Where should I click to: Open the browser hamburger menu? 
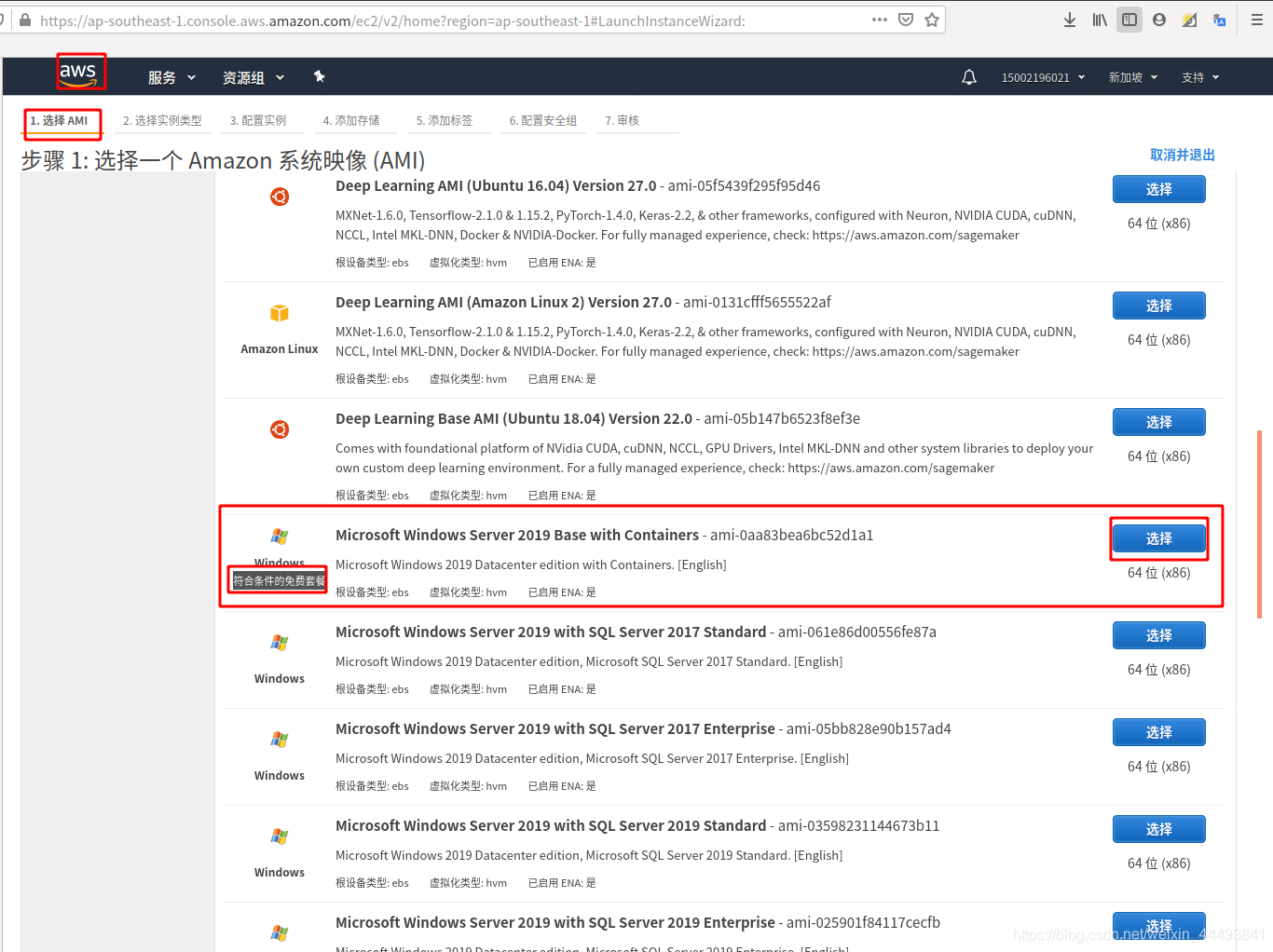[x=1256, y=20]
